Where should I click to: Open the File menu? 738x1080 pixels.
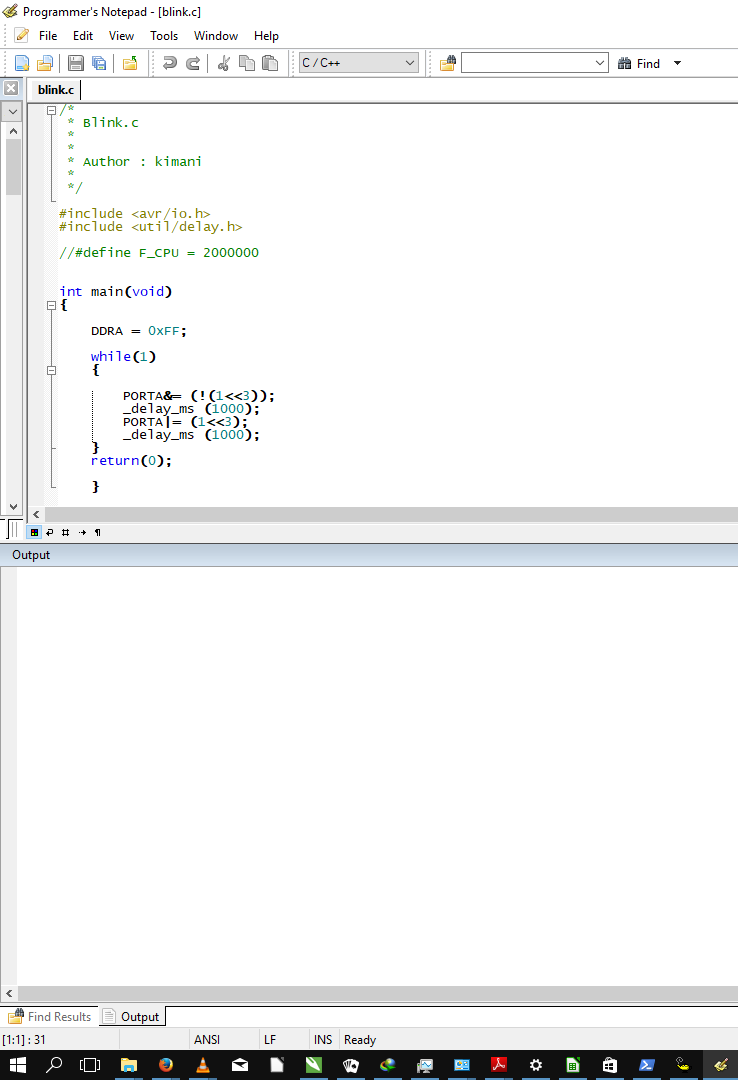(48, 36)
